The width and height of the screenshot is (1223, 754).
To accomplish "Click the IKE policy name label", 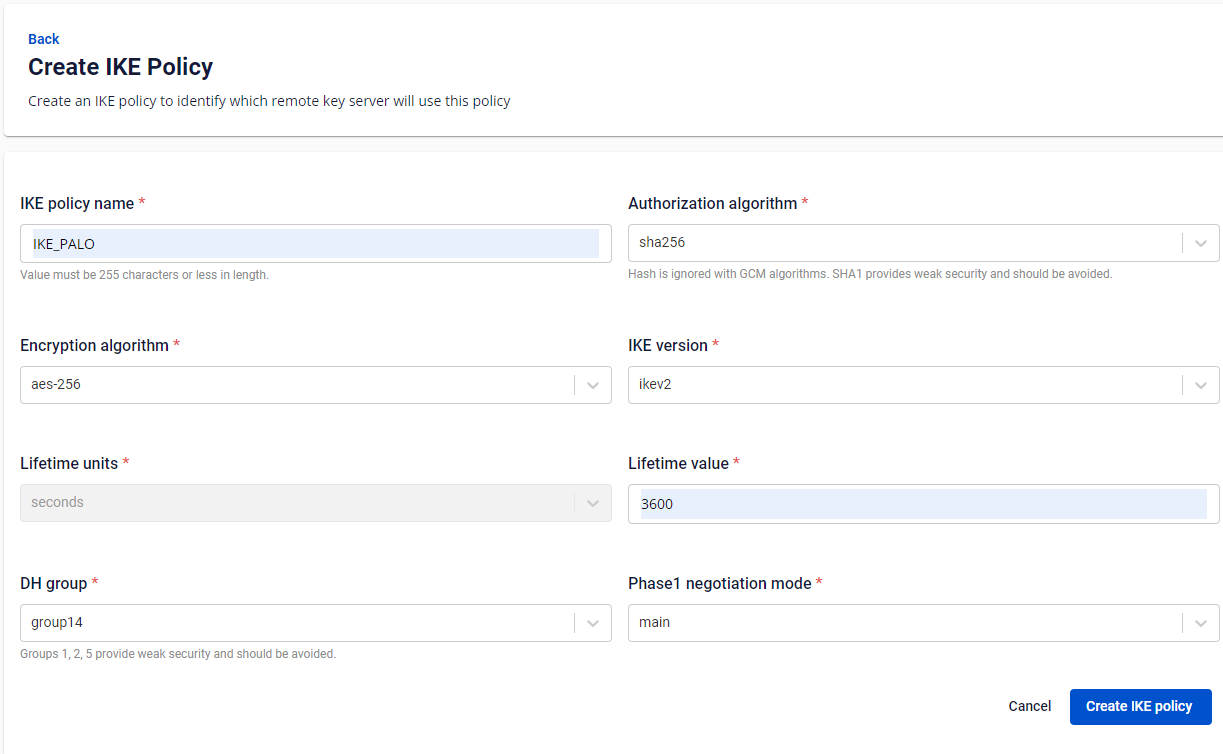I will click(x=77, y=203).
